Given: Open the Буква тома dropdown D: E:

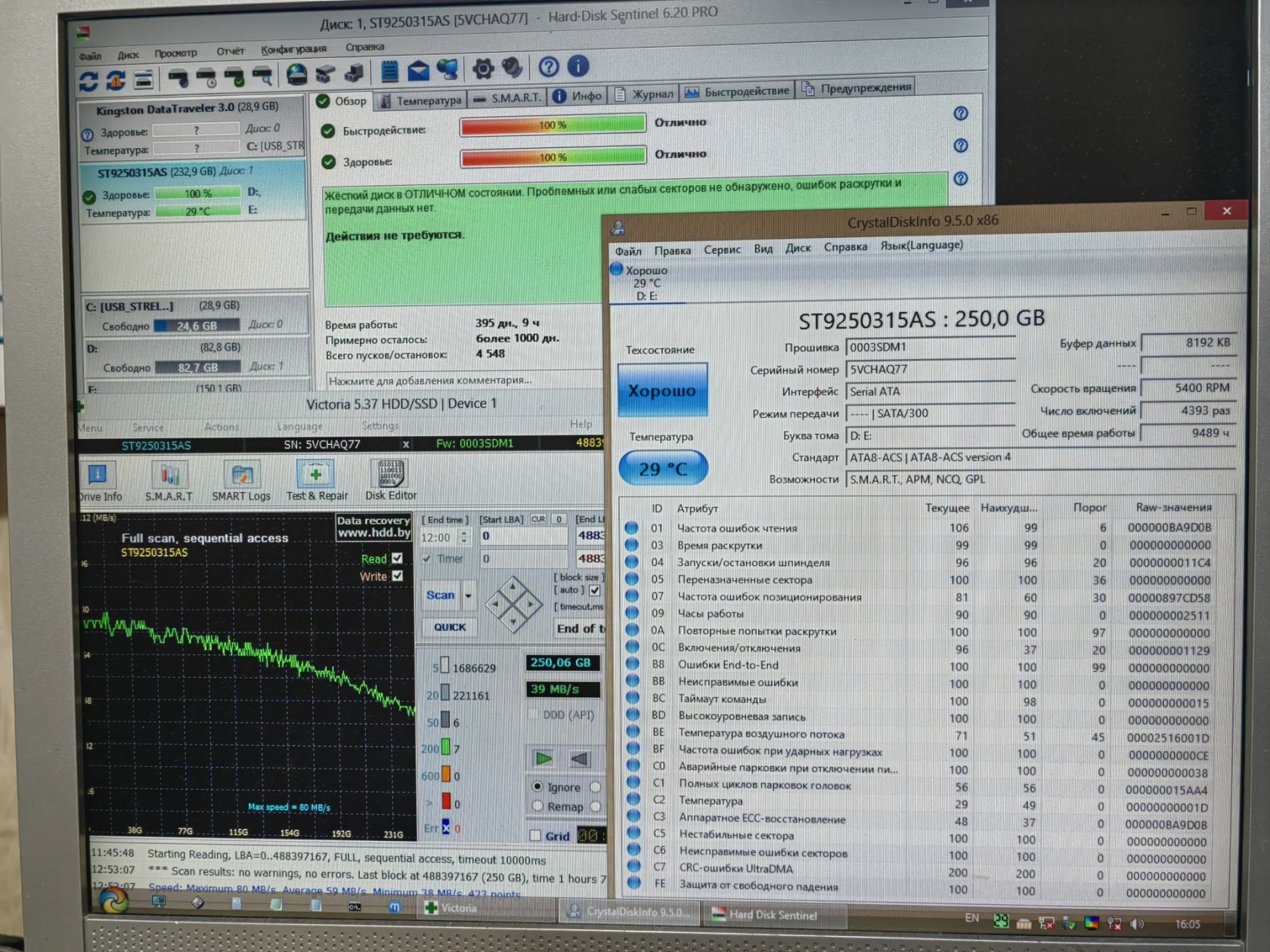Looking at the screenshot, I should [929, 435].
